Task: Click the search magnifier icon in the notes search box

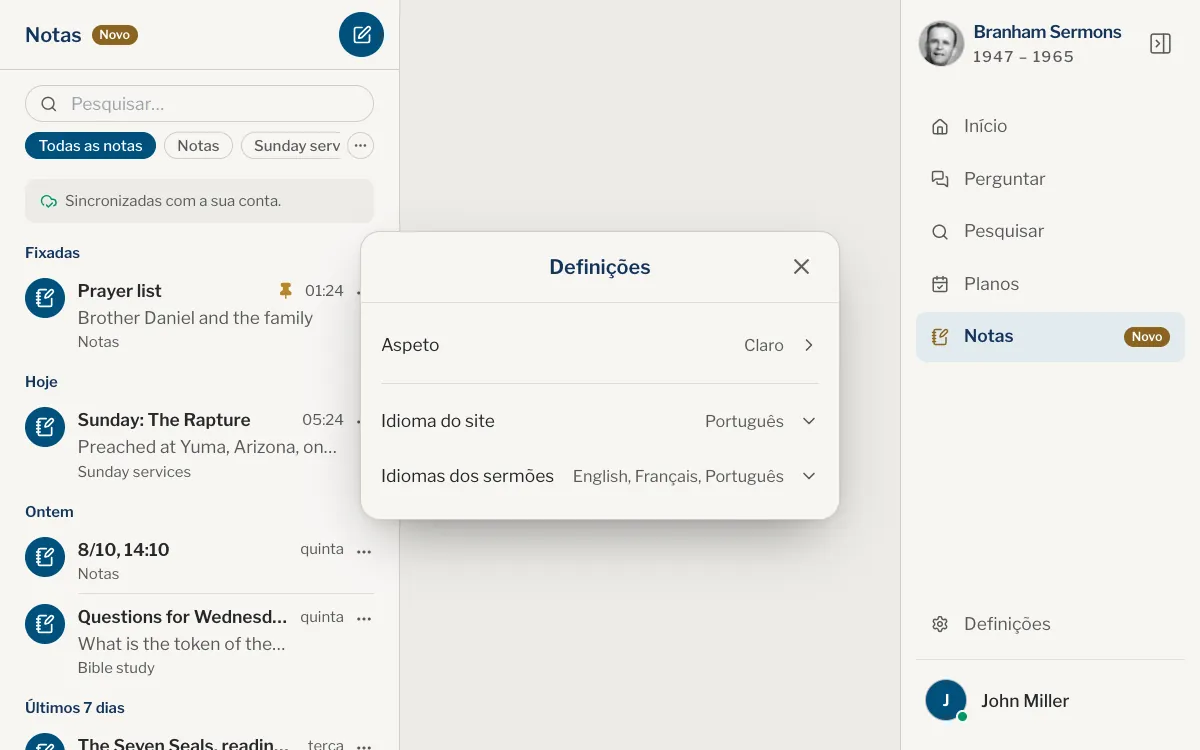Action: pos(48,104)
